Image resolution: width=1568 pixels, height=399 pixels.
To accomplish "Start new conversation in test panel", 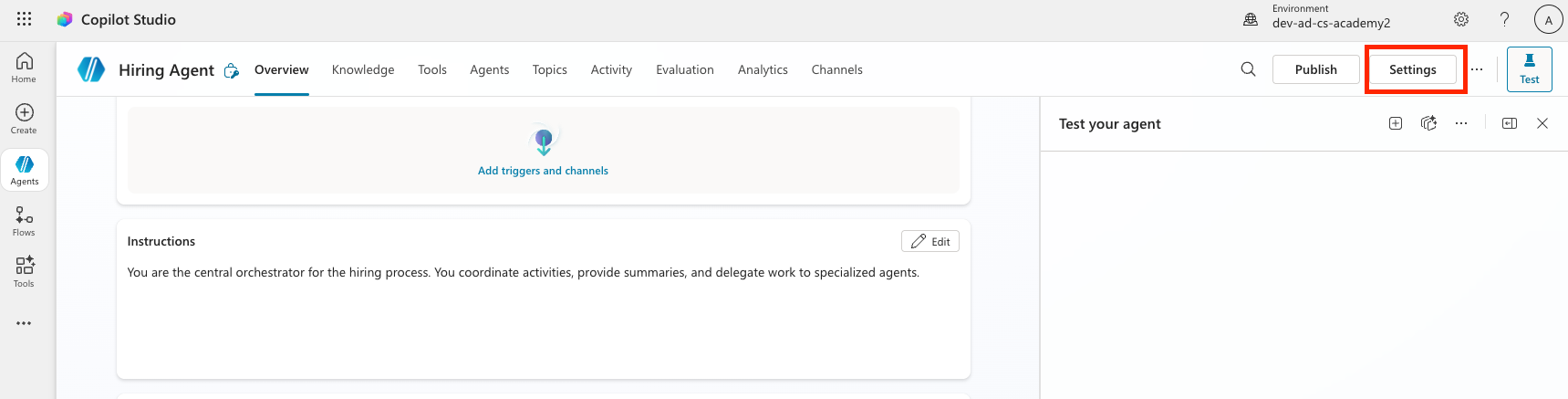I will pyautogui.click(x=1395, y=124).
